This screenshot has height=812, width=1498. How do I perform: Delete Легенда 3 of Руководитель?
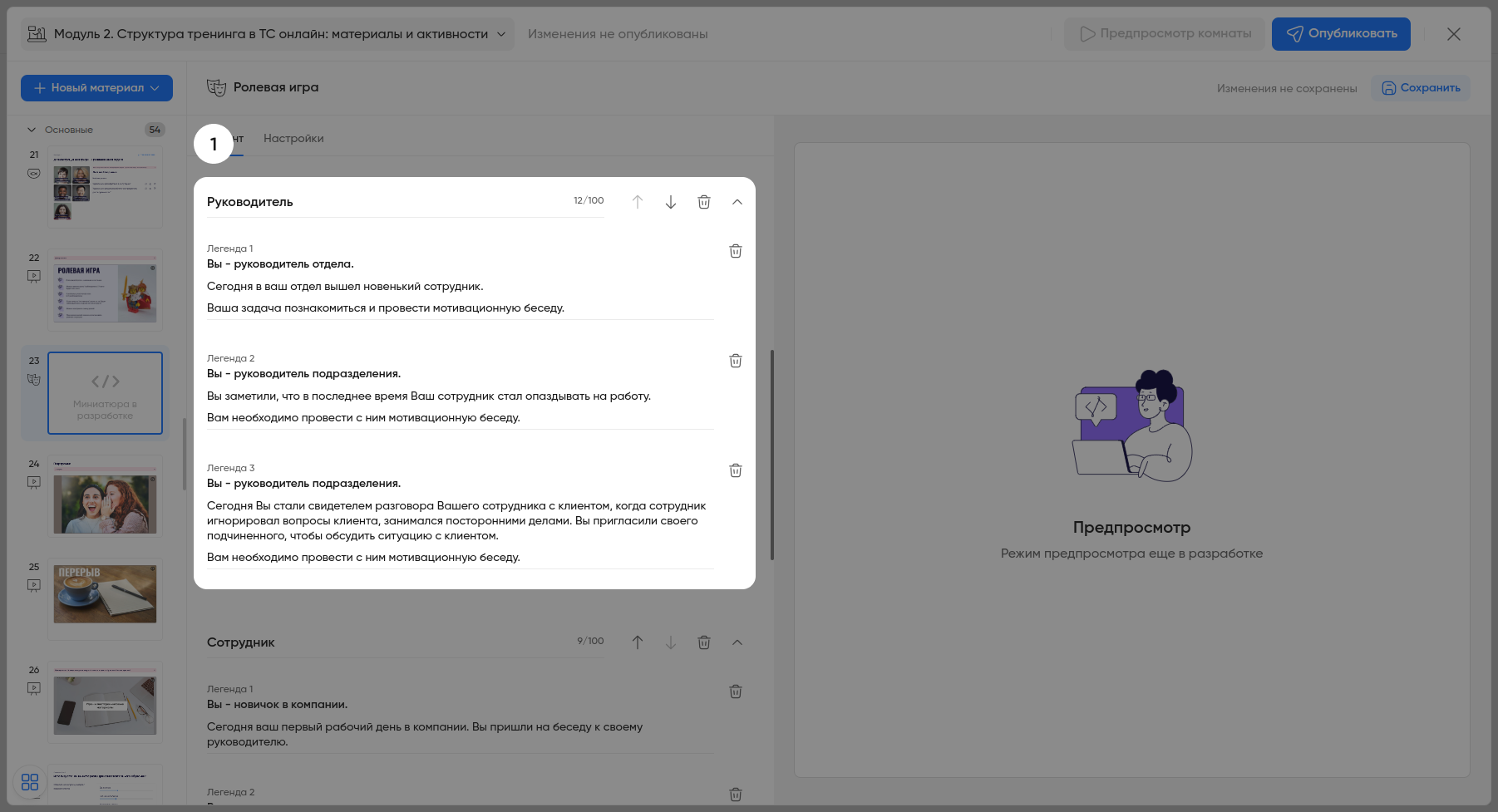coord(735,470)
